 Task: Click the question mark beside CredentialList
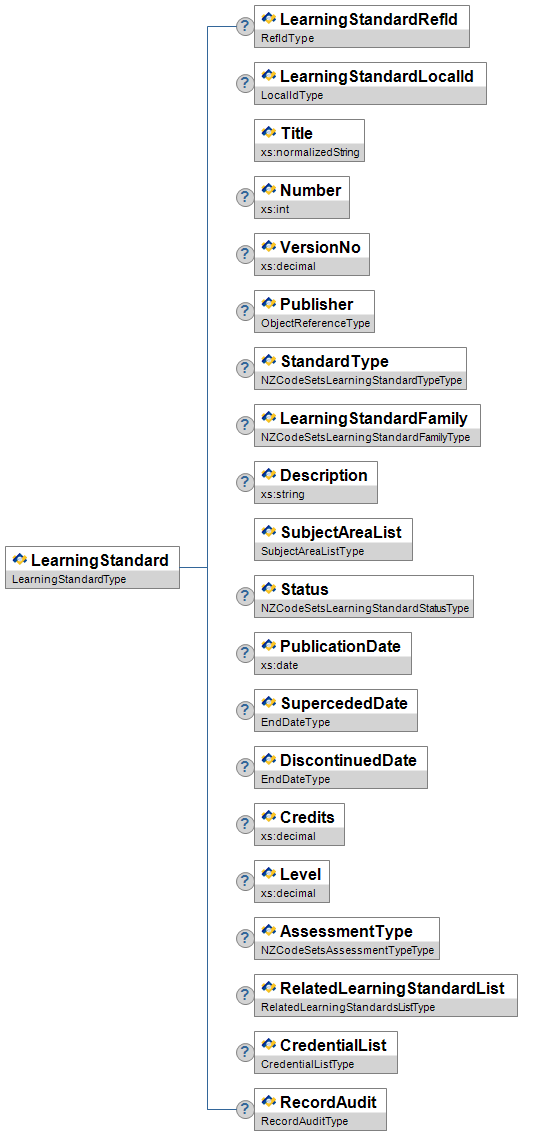pos(245,1052)
